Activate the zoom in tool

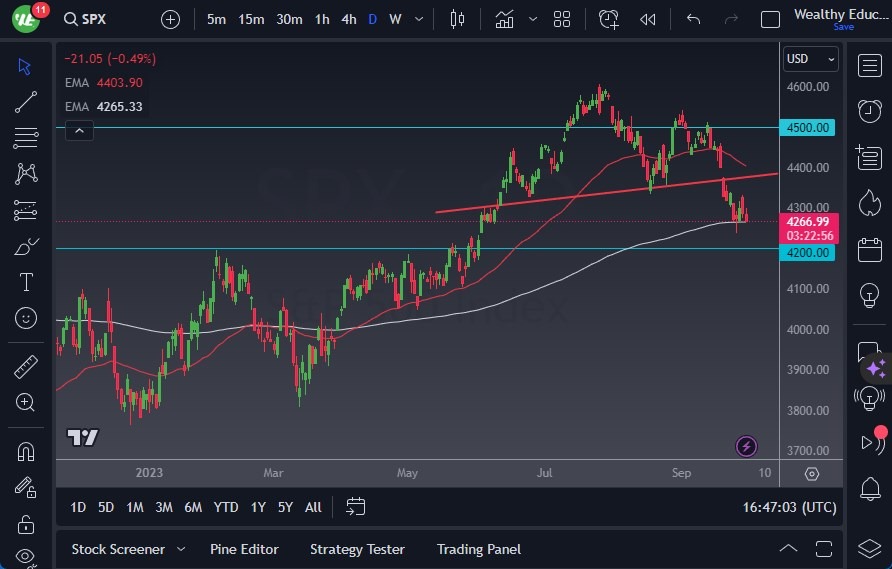(26, 402)
